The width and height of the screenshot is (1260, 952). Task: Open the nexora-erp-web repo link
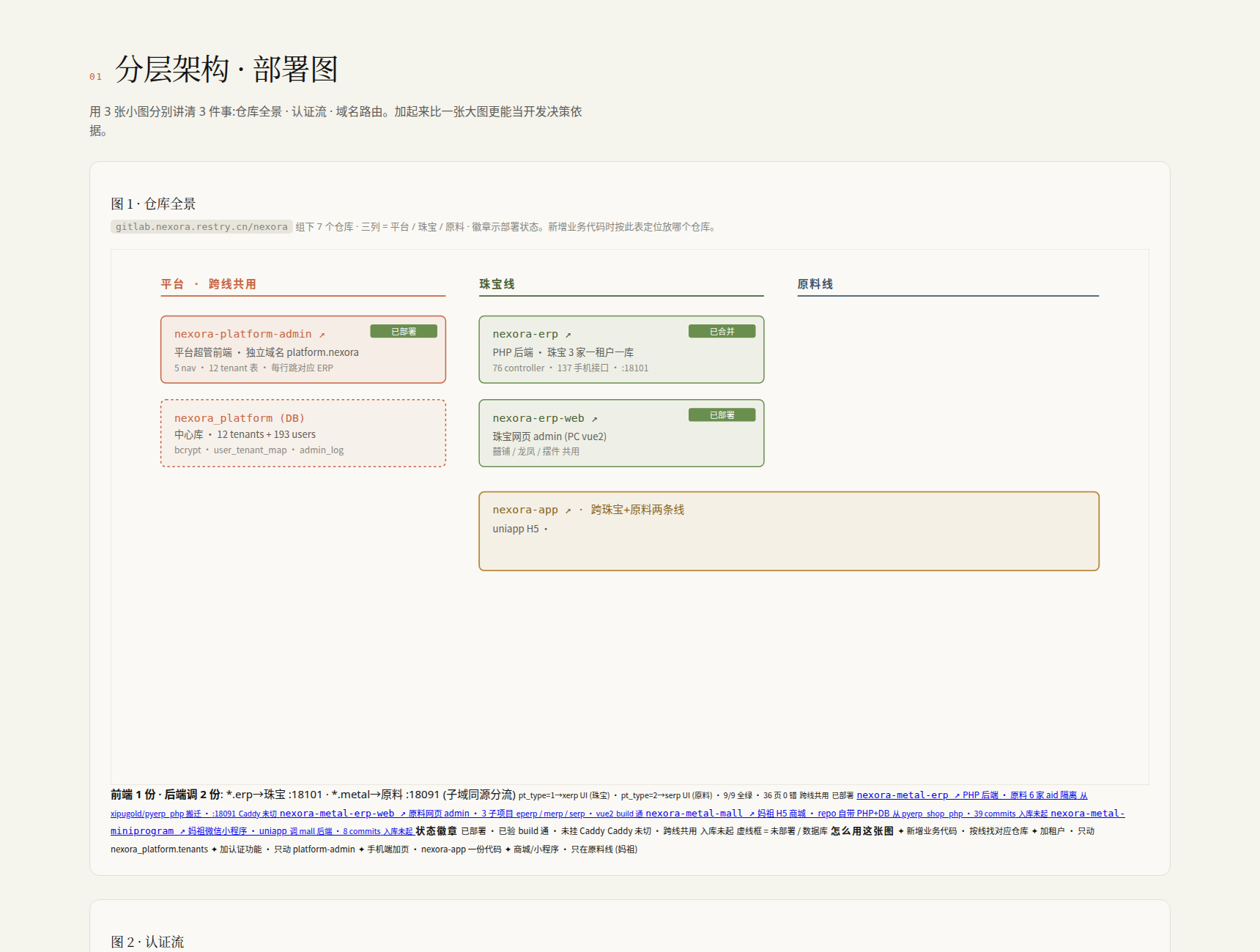click(x=545, y=418)
